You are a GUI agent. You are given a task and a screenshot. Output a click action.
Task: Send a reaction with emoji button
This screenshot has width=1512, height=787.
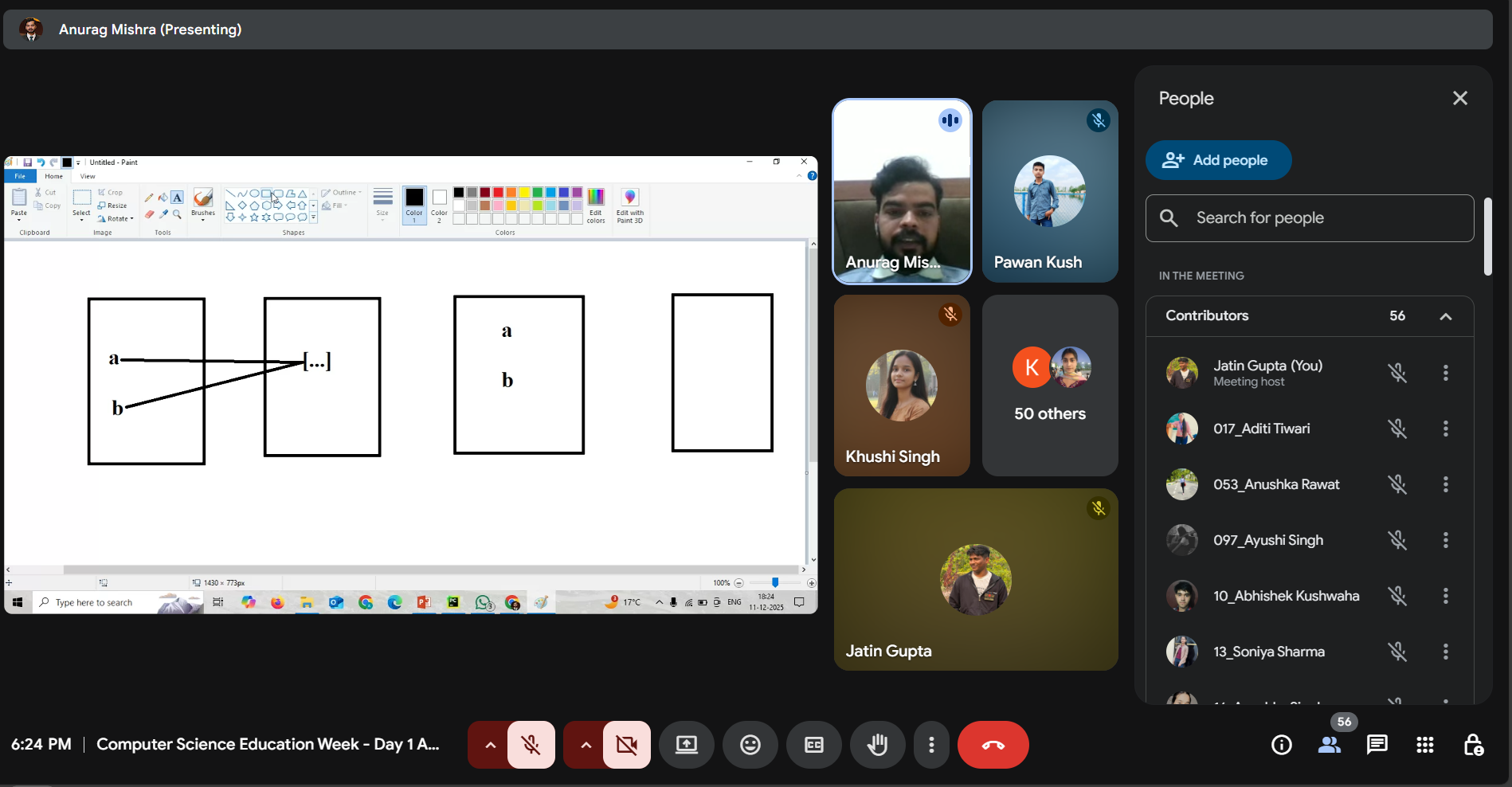pos(750,745)
